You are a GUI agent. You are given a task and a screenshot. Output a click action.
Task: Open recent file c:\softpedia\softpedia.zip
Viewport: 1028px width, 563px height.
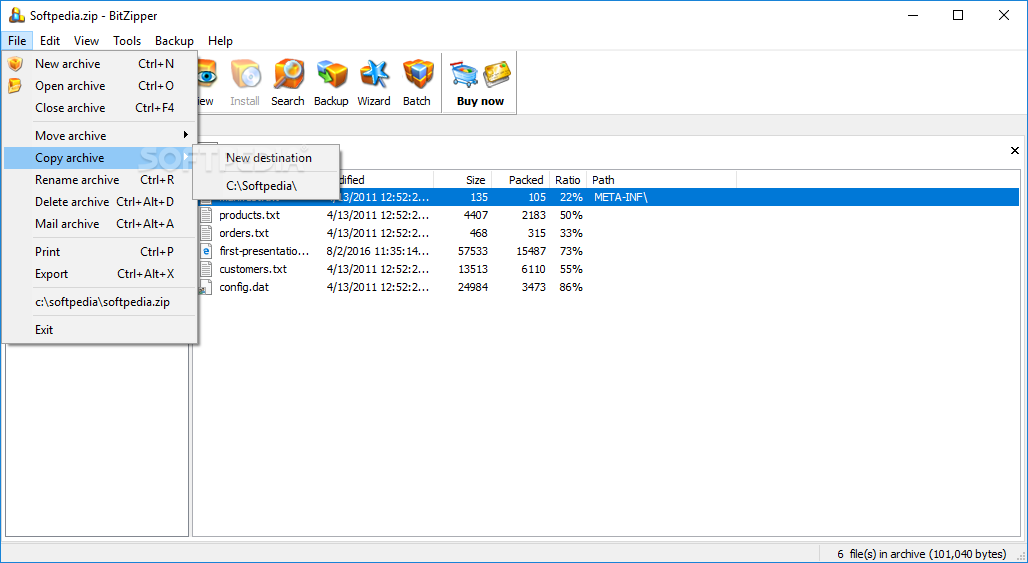click(x=100, y=302)
